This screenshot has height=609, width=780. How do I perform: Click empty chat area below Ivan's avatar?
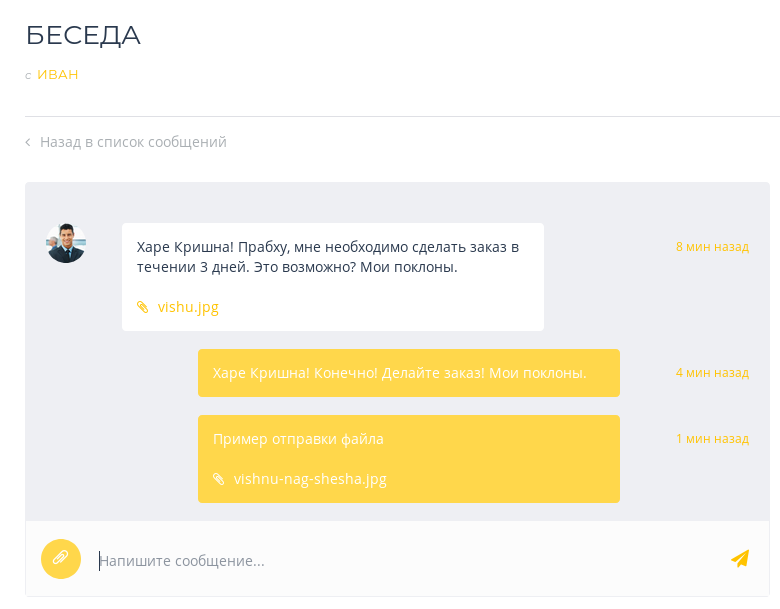(66, 400)
